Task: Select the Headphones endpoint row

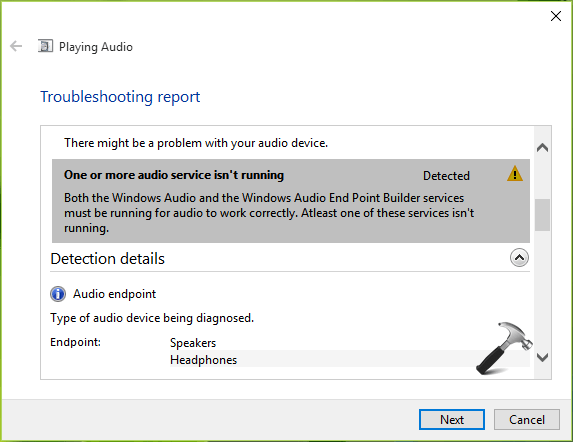Action: pyautogui.click(x=350, y=359)
